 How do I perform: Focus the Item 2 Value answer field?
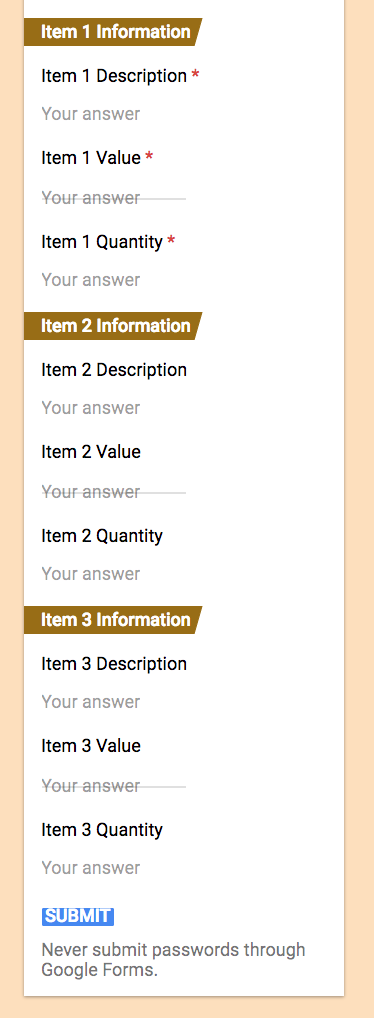click(x=114, y=491)
